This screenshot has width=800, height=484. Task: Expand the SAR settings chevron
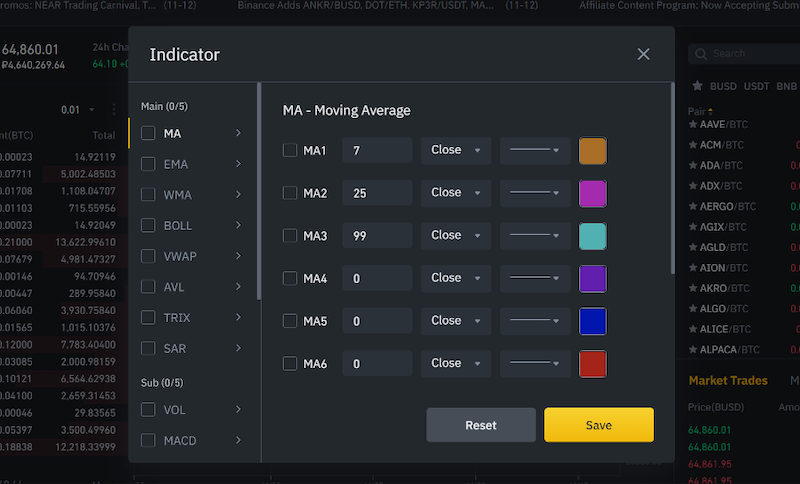(238, 348)
